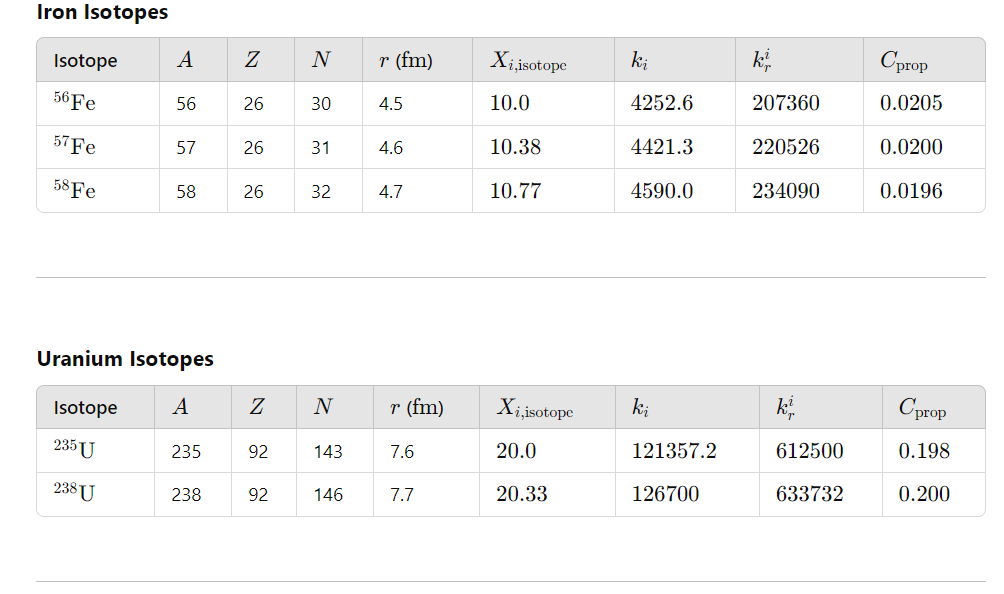Click the Iron Isotopes heading

(102, 12)
